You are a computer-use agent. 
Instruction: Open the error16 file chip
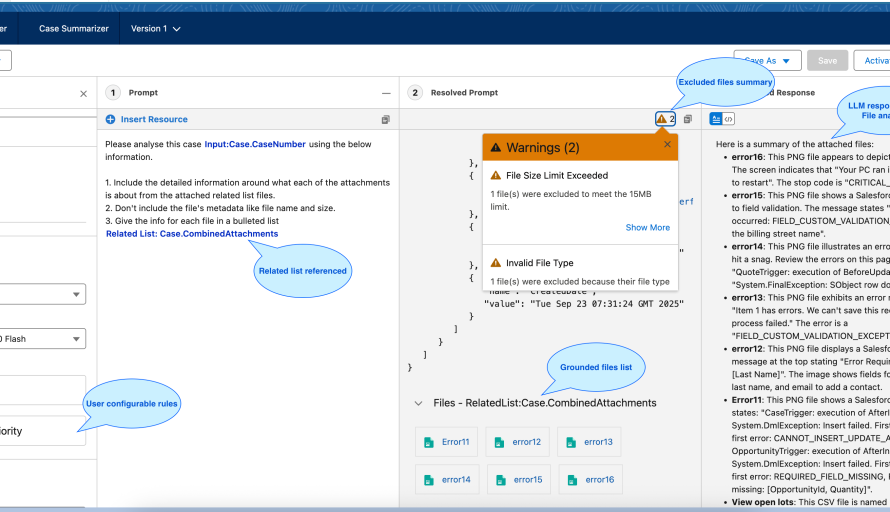coord(591,480)
